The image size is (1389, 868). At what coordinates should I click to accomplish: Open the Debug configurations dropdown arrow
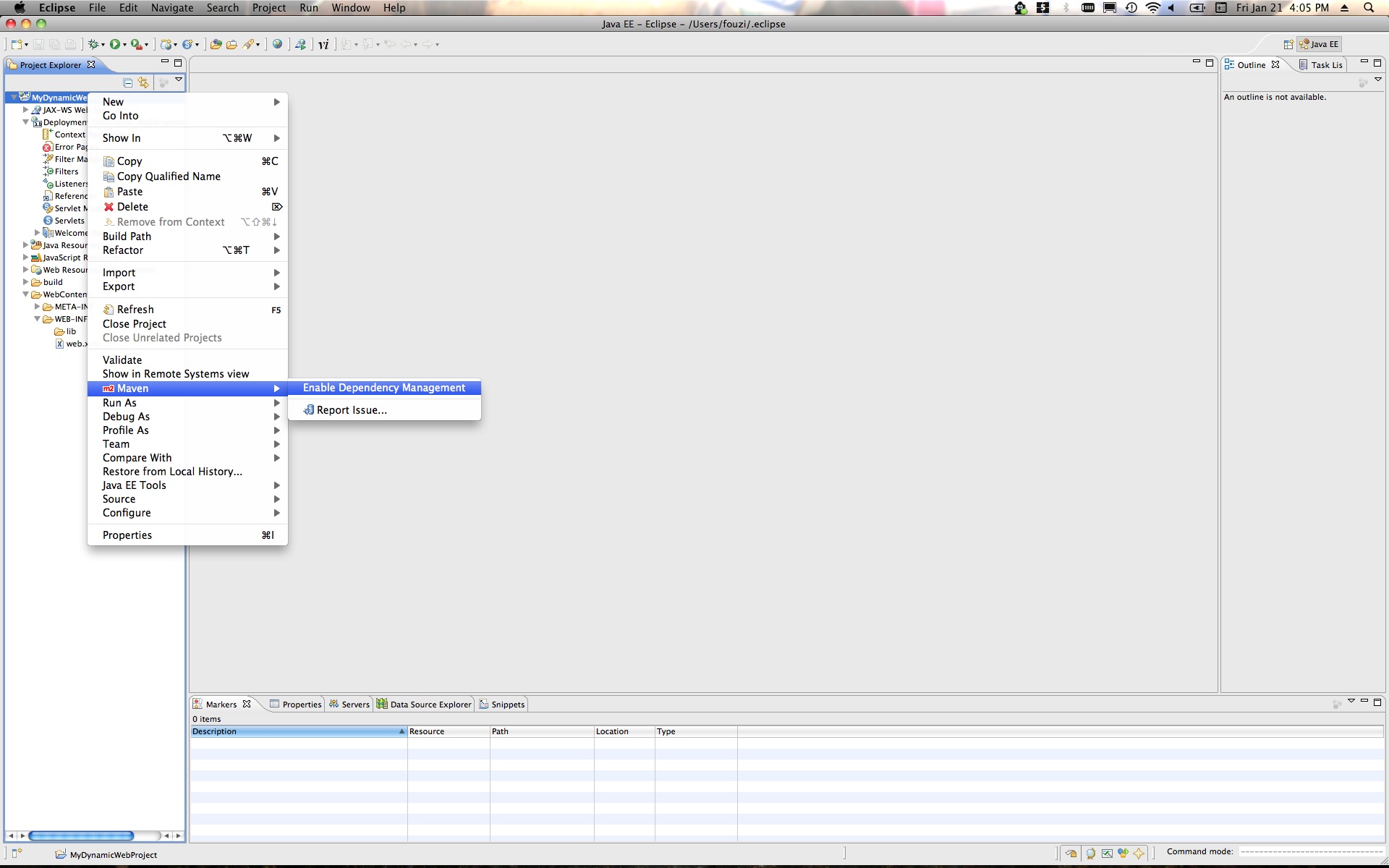click(103, 45)
